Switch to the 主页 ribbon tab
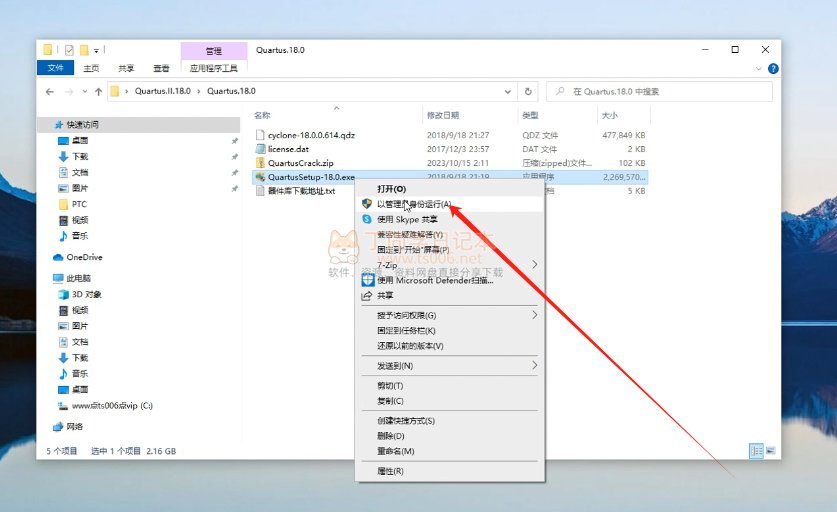Screen dimensions: 837x512 (91, 68)
